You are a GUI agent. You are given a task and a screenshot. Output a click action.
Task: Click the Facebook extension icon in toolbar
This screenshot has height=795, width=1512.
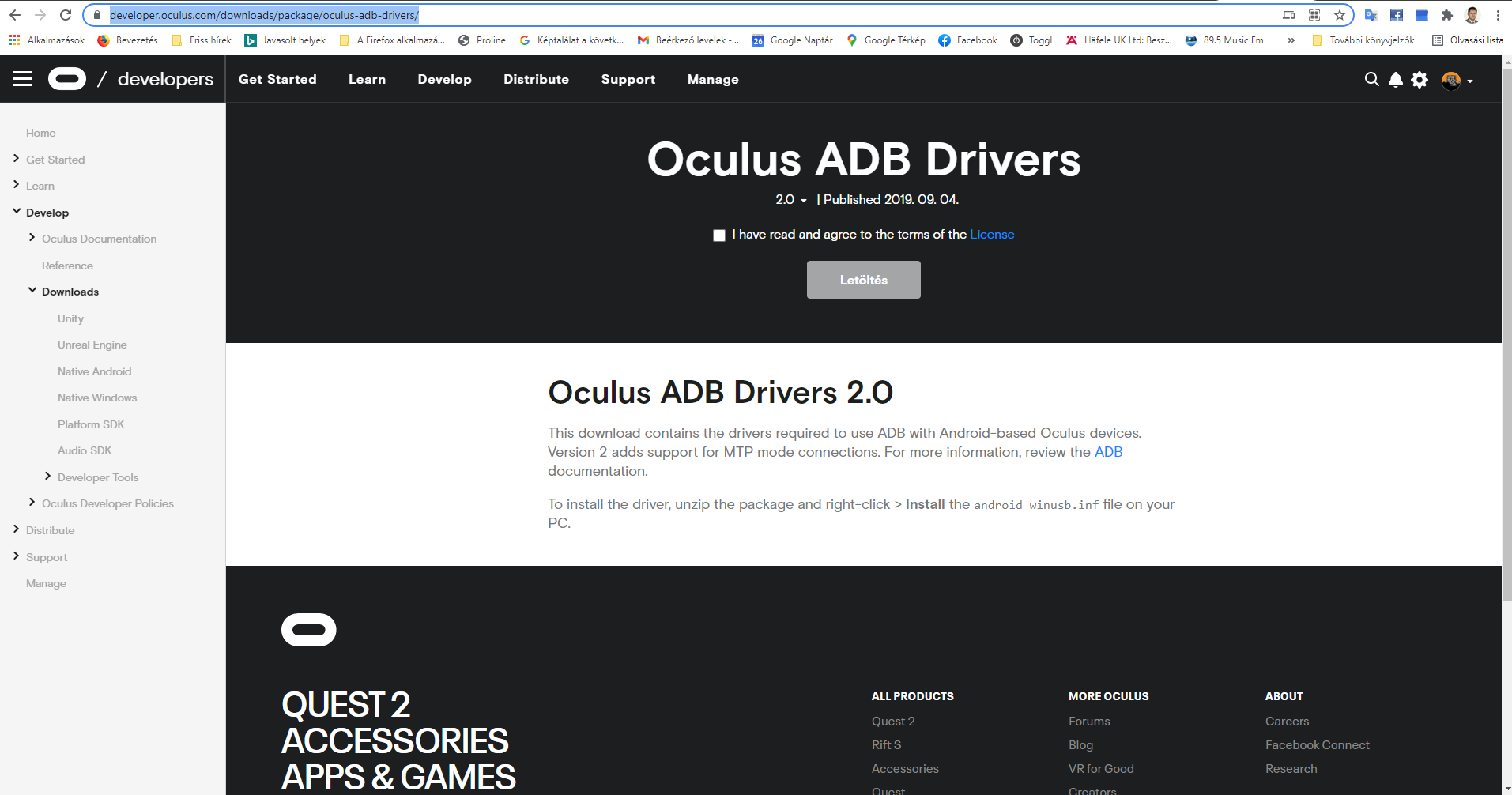(x=1397, y=15)
